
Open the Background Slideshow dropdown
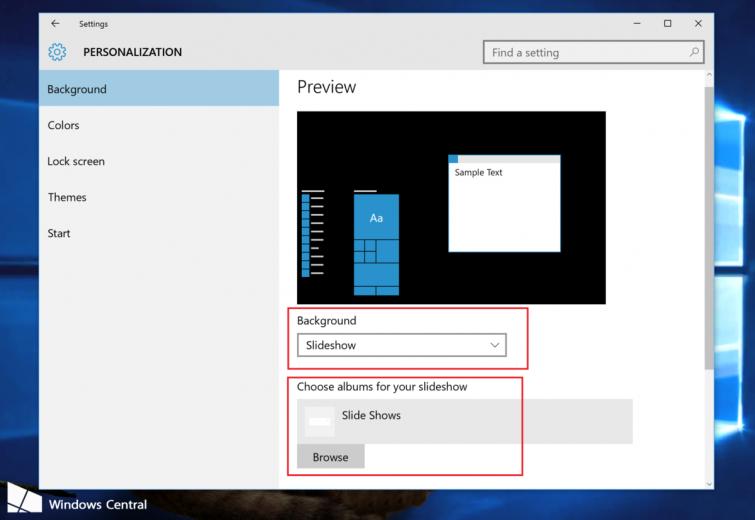click(402, 345)
